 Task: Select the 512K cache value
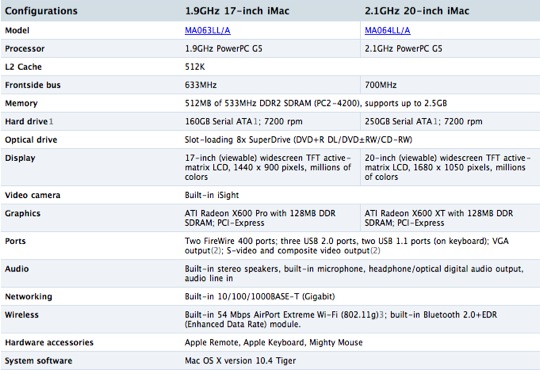(195, 67)
